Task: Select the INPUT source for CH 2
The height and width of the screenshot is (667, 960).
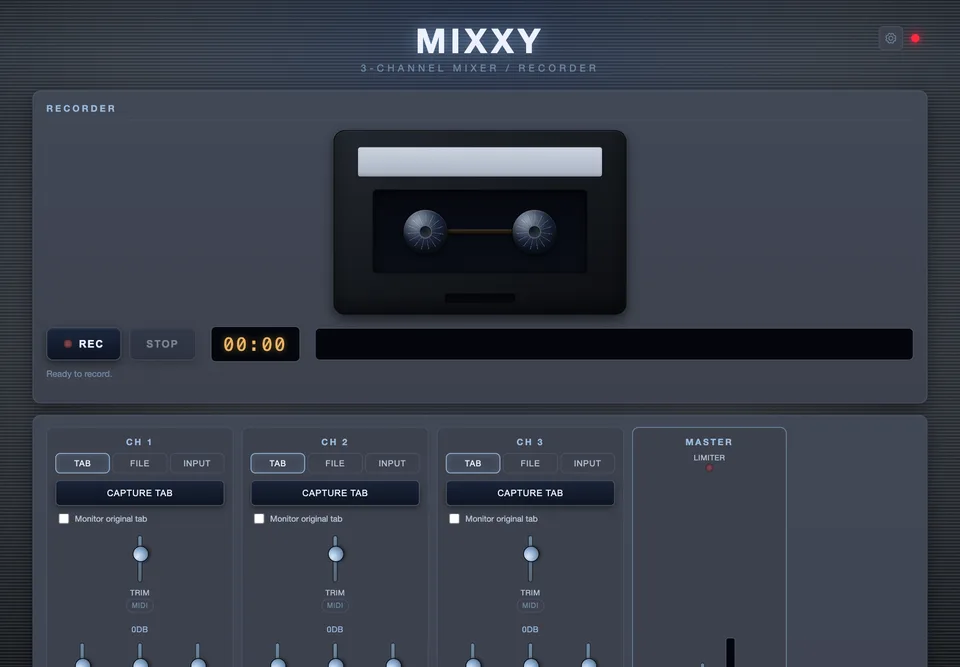Action: pos(392,463)
